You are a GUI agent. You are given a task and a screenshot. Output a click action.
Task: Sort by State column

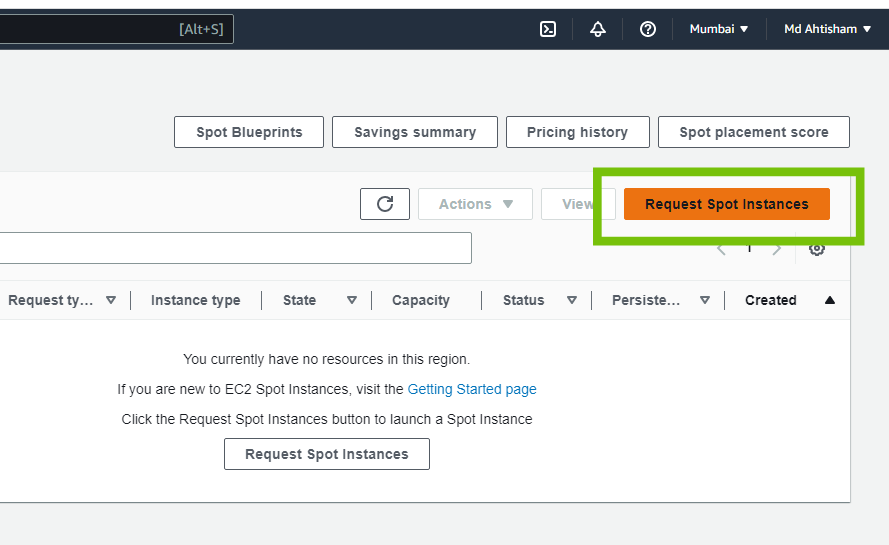351,300
